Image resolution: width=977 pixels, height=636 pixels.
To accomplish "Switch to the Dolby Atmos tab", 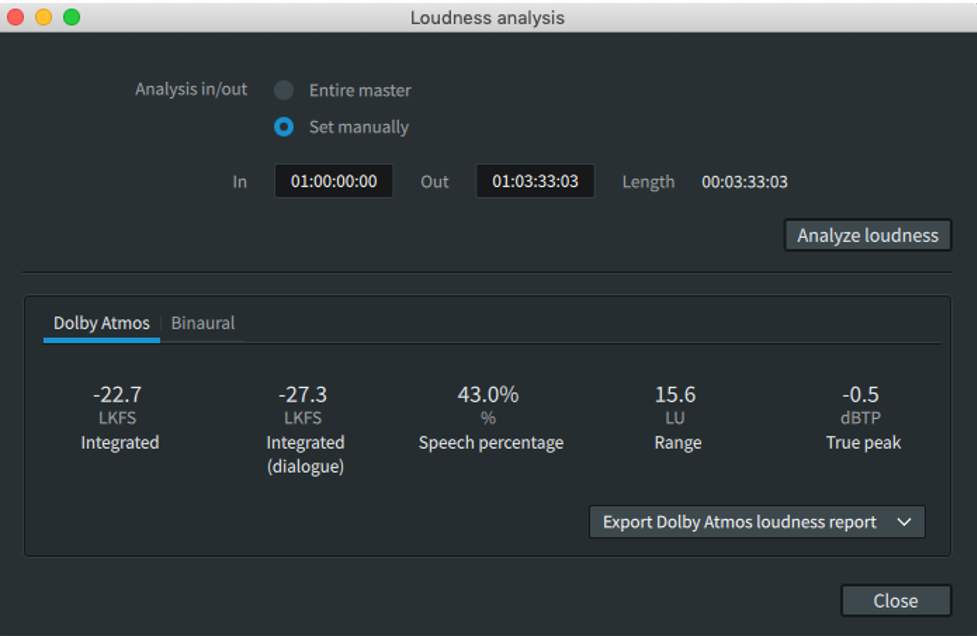I will [101, 323].
